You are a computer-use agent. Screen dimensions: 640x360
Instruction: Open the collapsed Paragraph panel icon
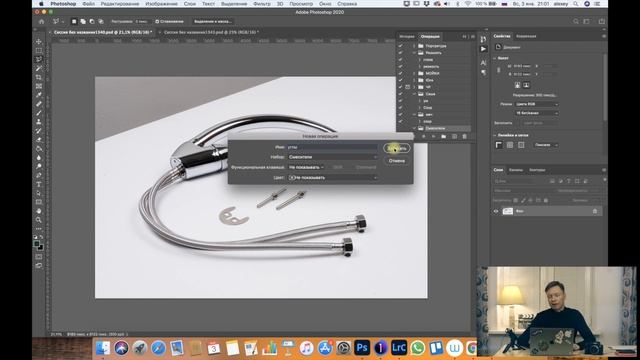(x=483, y=72)
